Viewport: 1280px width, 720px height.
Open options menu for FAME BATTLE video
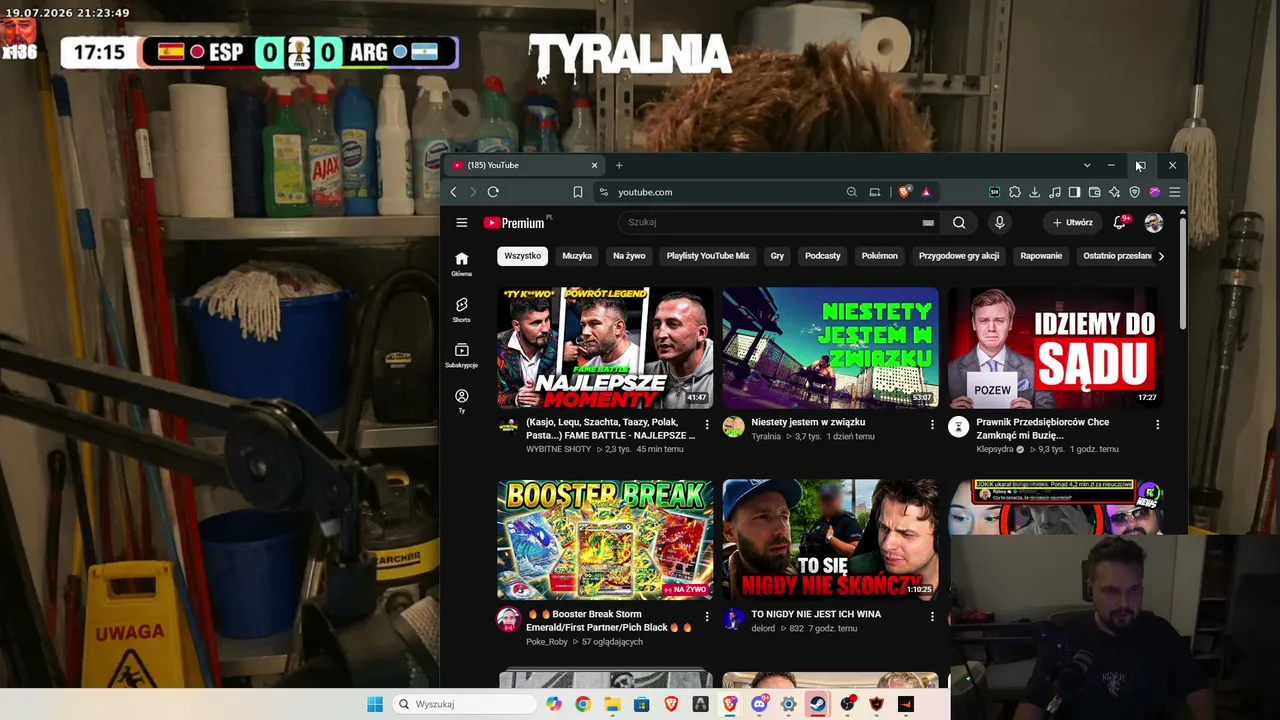click(707, 425)
